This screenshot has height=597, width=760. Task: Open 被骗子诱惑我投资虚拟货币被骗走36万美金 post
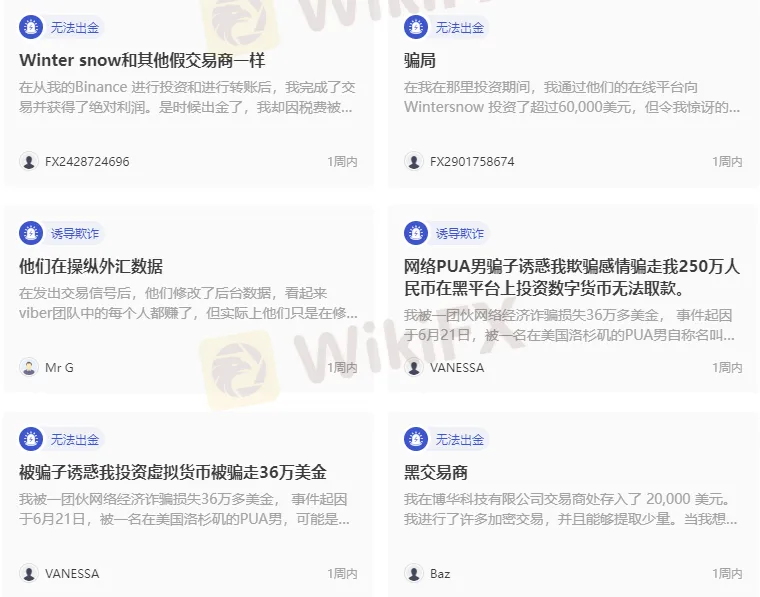pos(173,472)
